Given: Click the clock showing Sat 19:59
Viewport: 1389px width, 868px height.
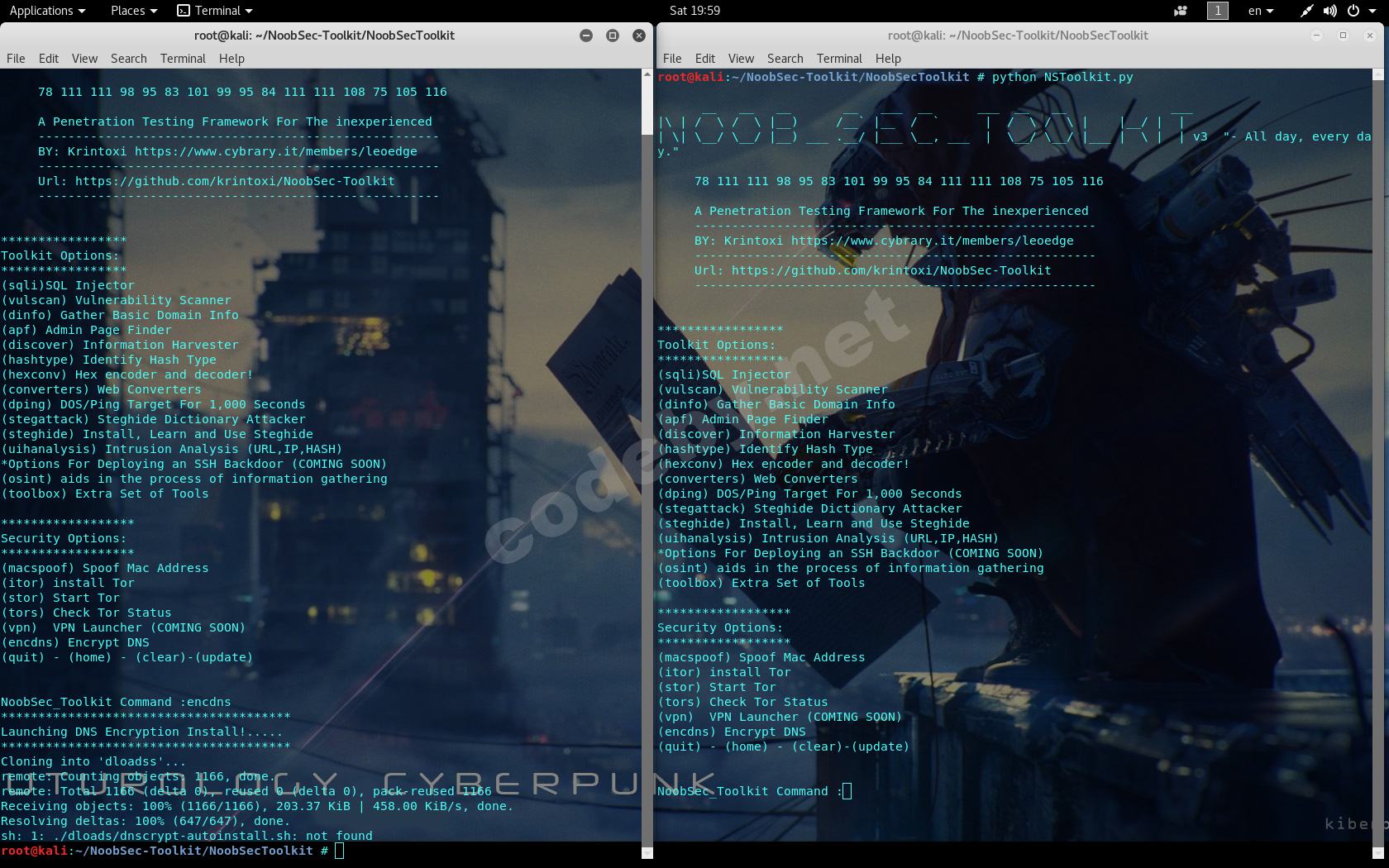Looking at the screenshot, I should click(x=694, y=11).
